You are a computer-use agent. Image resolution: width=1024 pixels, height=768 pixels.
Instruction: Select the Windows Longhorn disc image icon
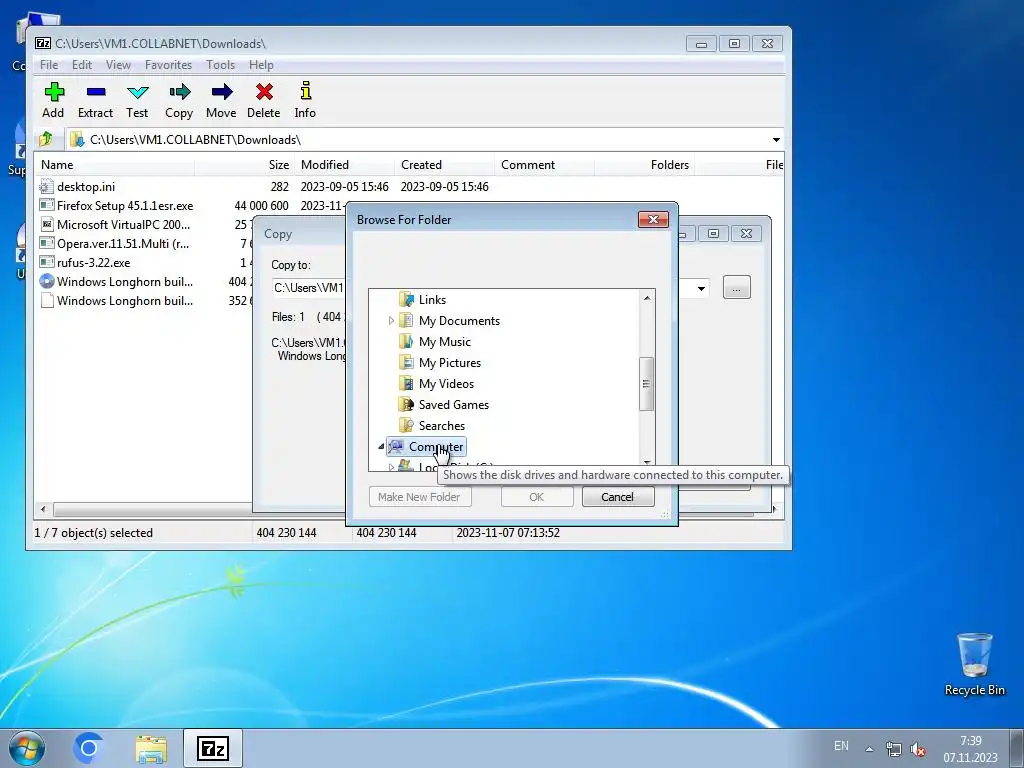tap(46, 281)
